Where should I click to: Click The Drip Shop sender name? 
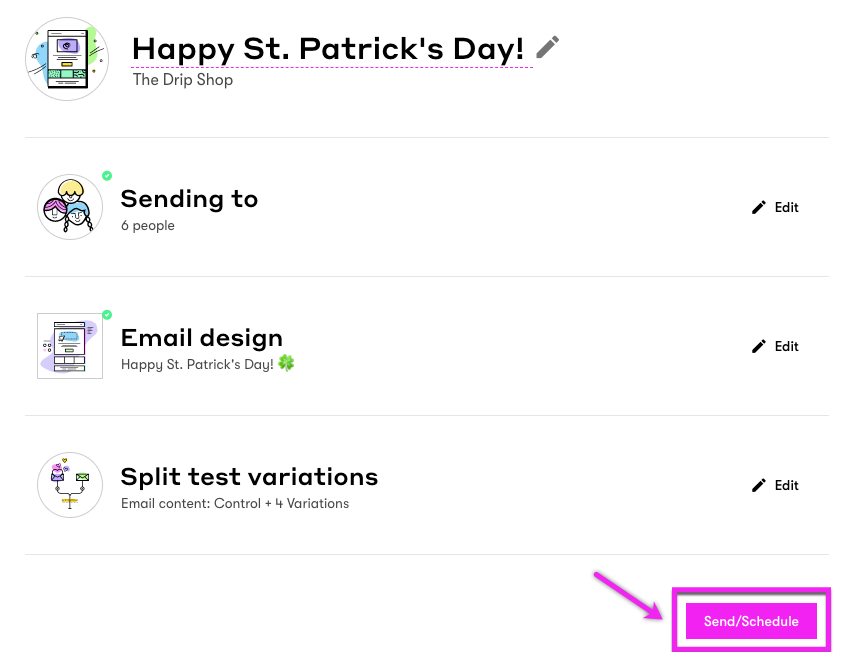point(182,79)
